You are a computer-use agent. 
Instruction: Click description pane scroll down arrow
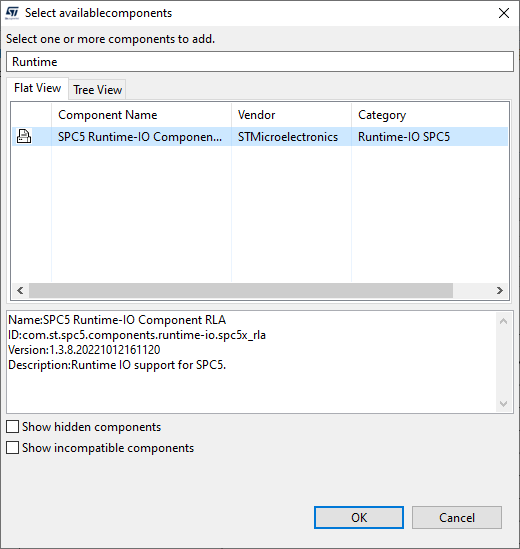pos(504,404)
